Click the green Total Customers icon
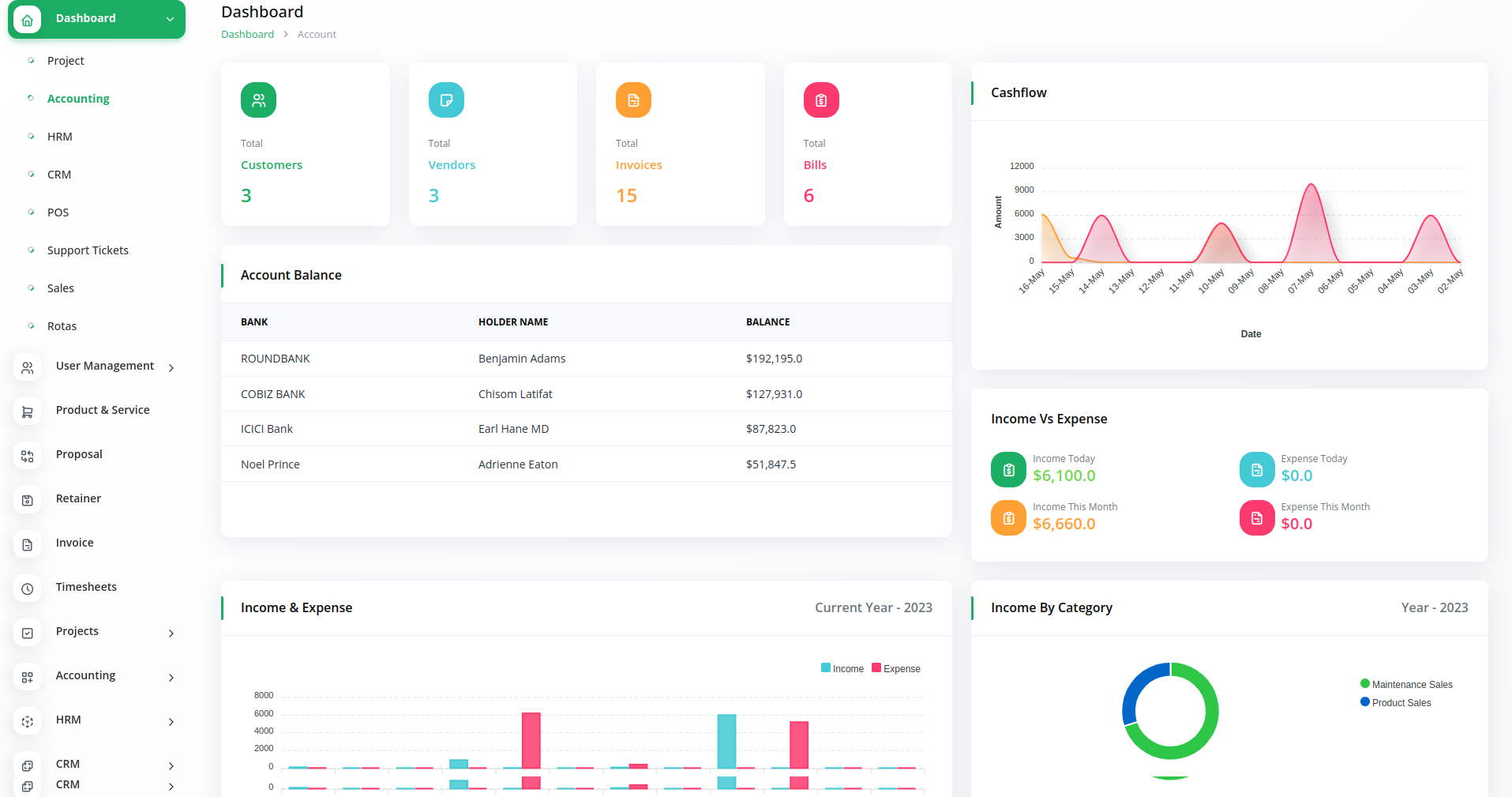This screenshot has width=1512, height=797. 258,100
